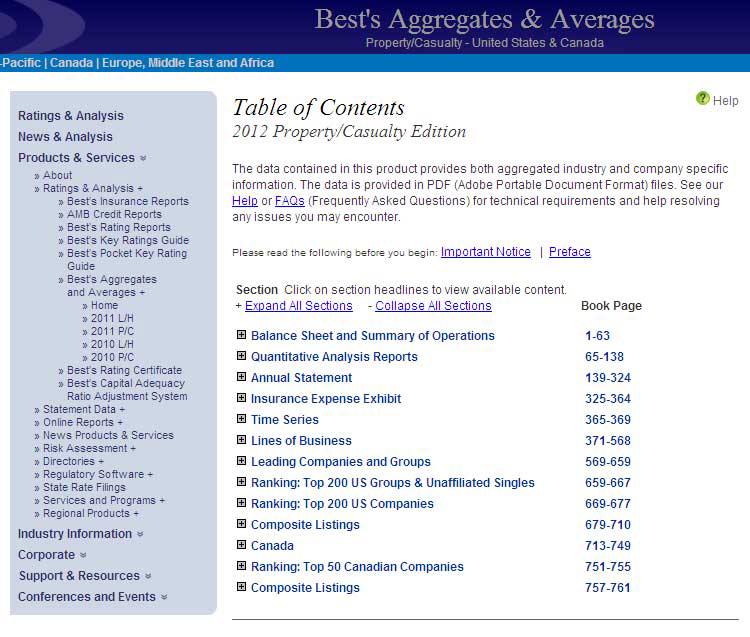The image size is (750, 637).
Task: Open the 2010 P/C edition
Action: point(112,357)
